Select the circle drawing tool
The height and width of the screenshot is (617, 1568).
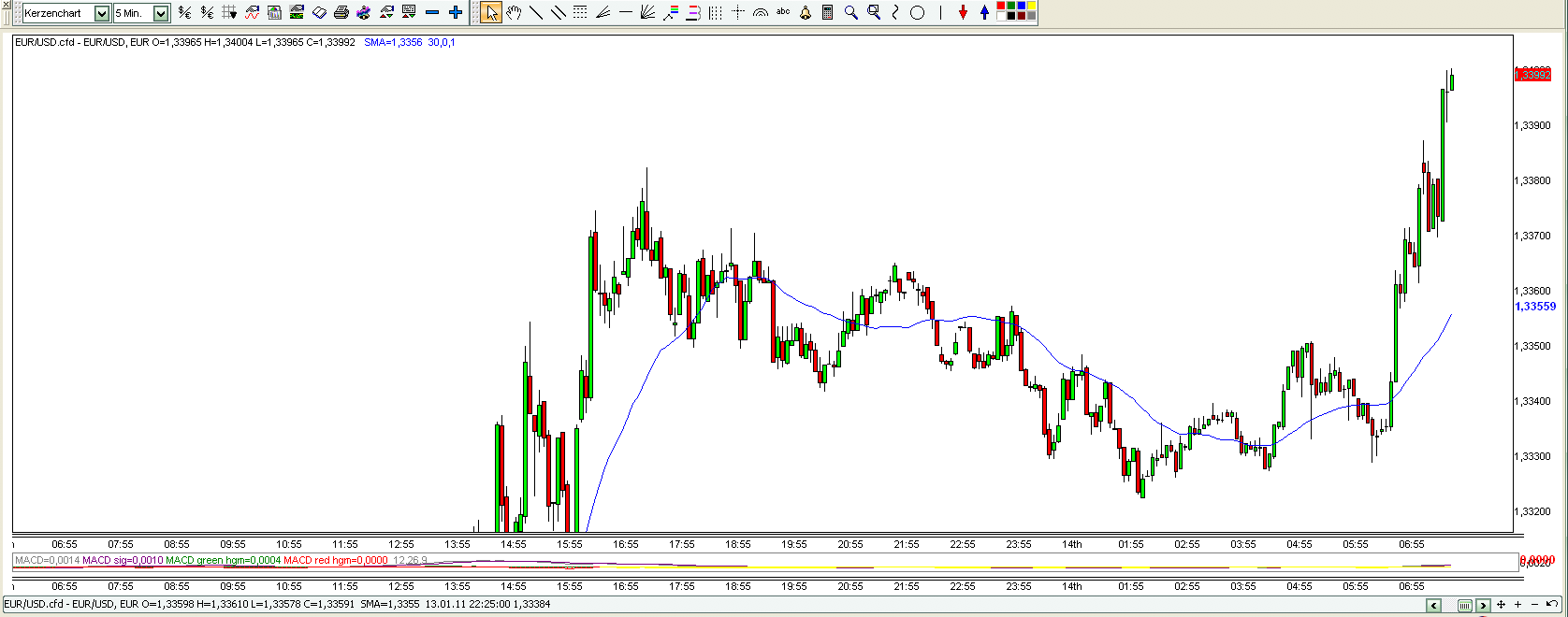(917, 13)
